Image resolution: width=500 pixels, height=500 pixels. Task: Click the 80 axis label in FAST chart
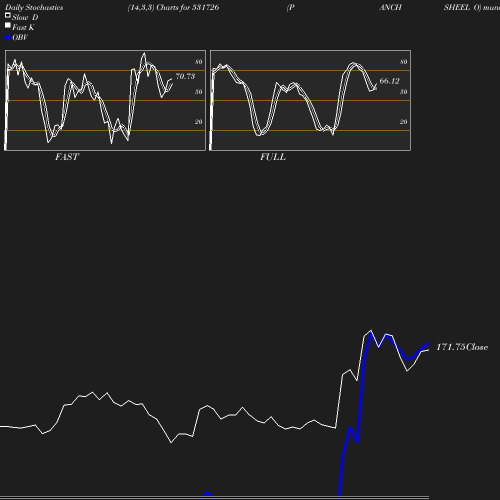coord(199,62)
